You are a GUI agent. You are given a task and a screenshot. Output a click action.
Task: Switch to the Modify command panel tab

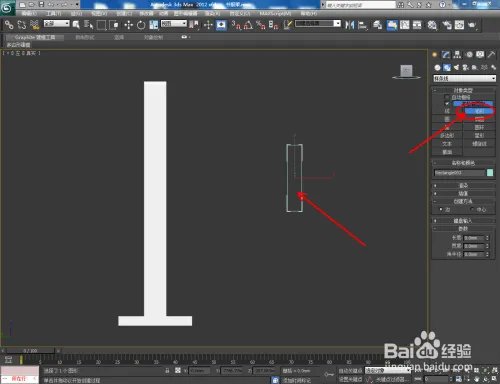click(x=446, y=54)
